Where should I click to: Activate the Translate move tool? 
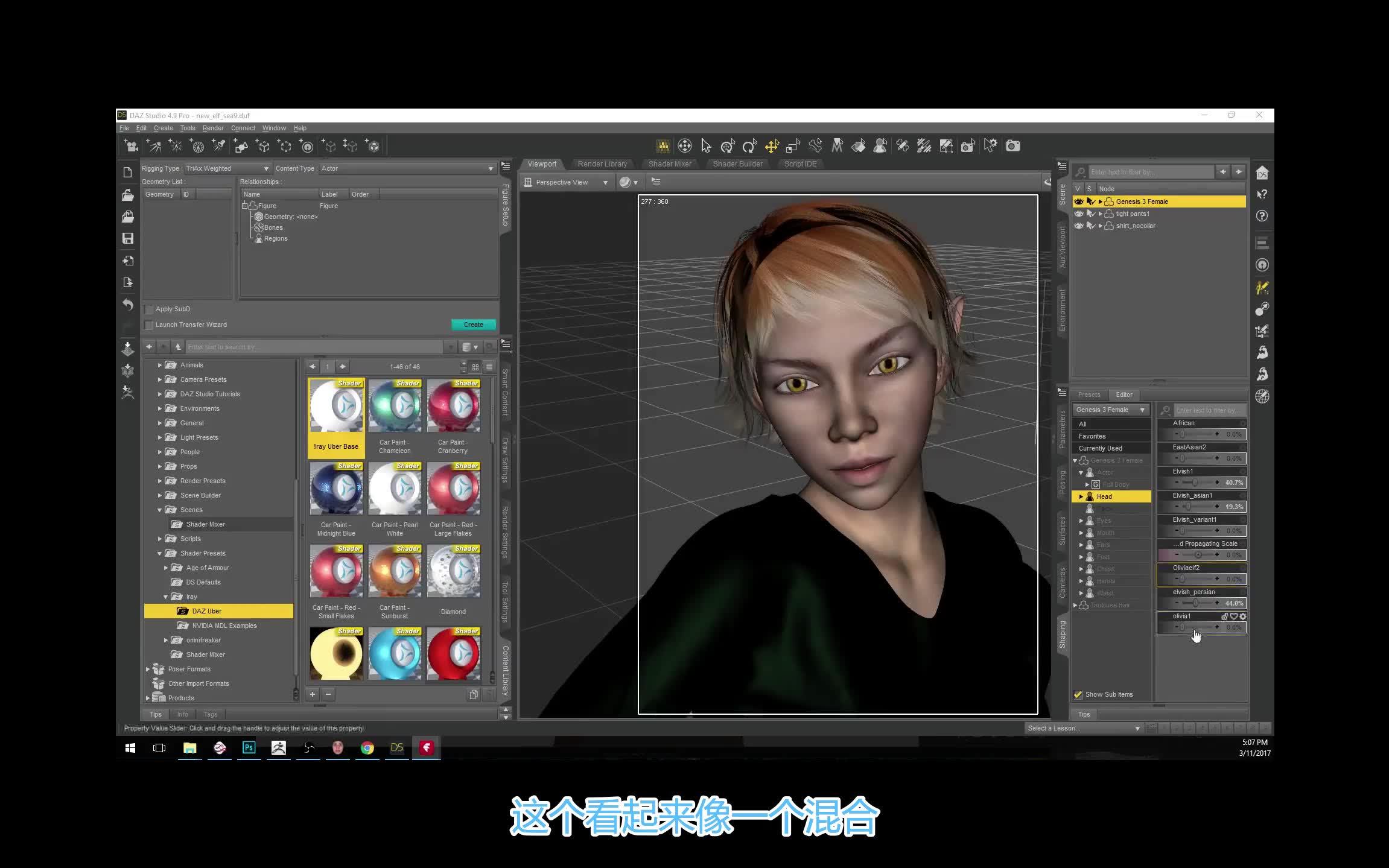tap(772, 146)
